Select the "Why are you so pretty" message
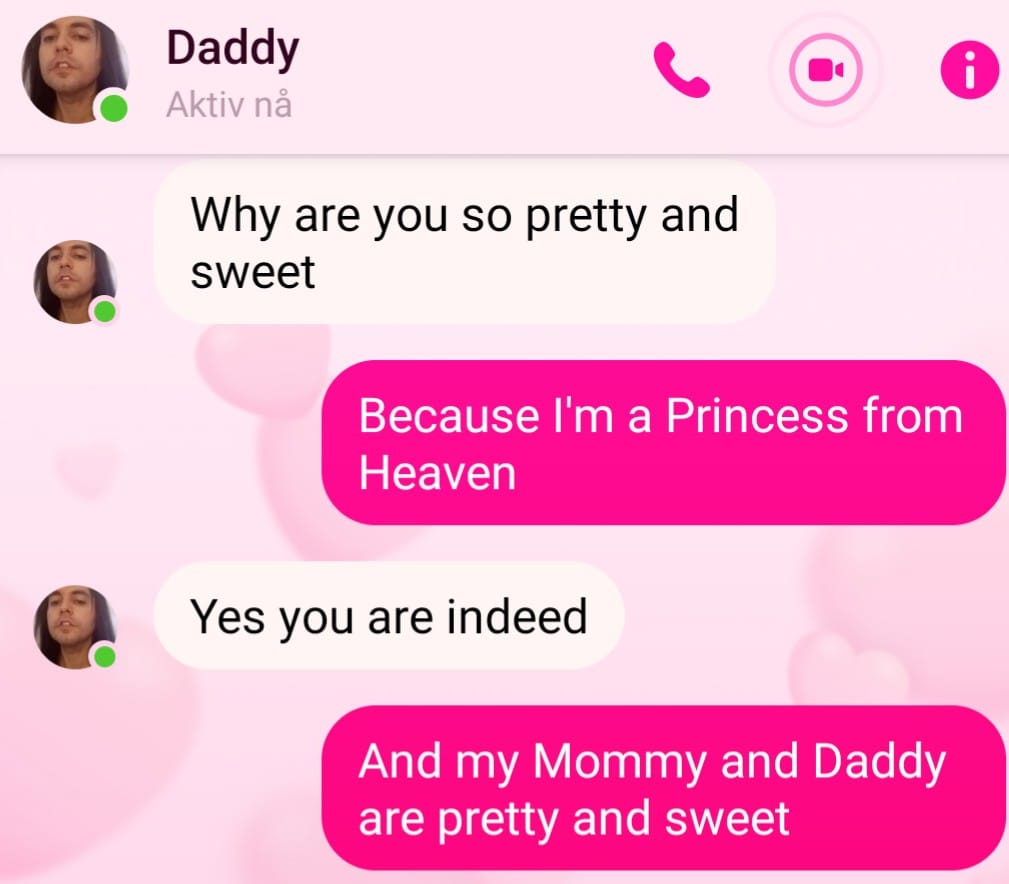 point(465,242)
